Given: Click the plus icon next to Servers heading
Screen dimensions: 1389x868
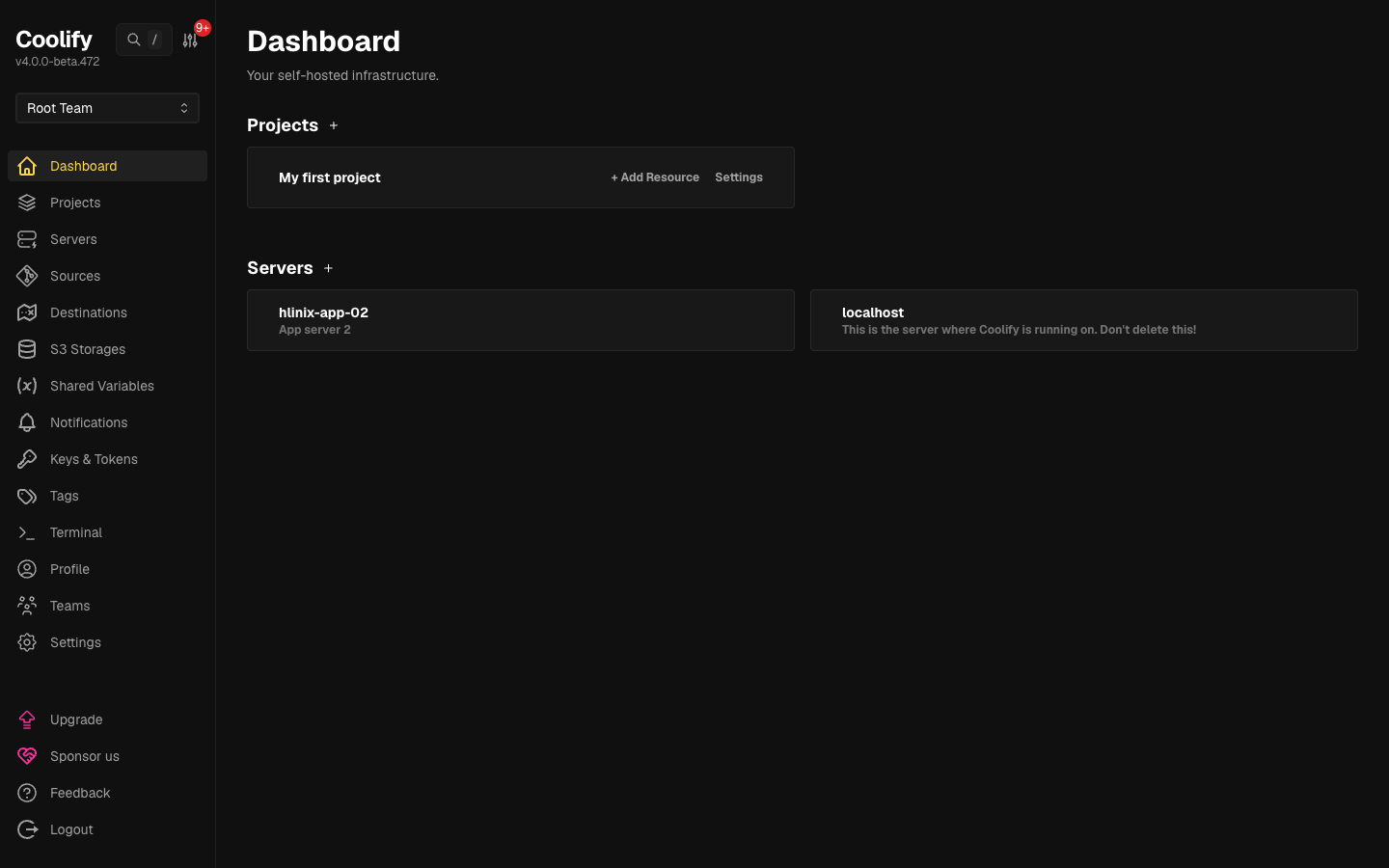Looking at the screenshot, I should (x=328, y=268).
